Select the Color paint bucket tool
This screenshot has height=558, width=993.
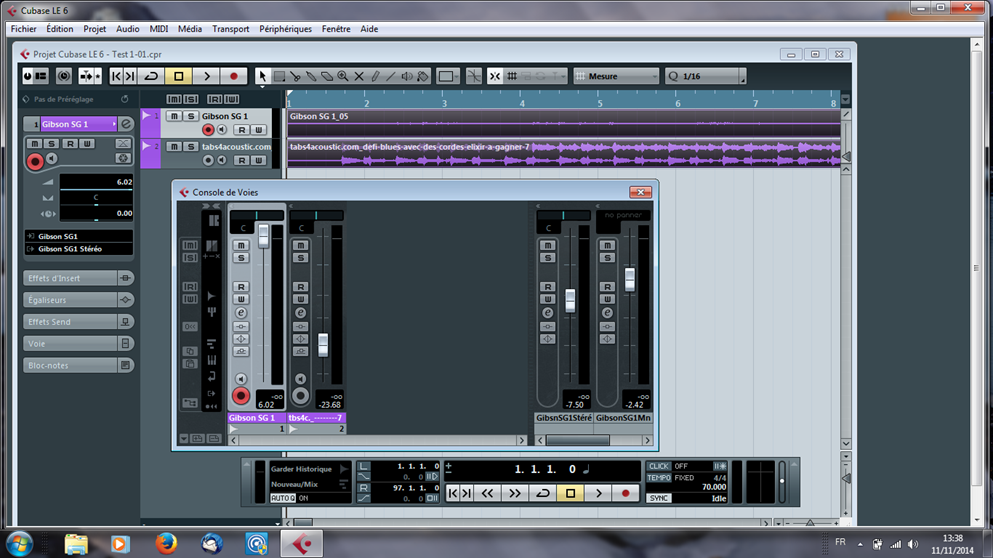pyautogui.click(x=422, y=76)
